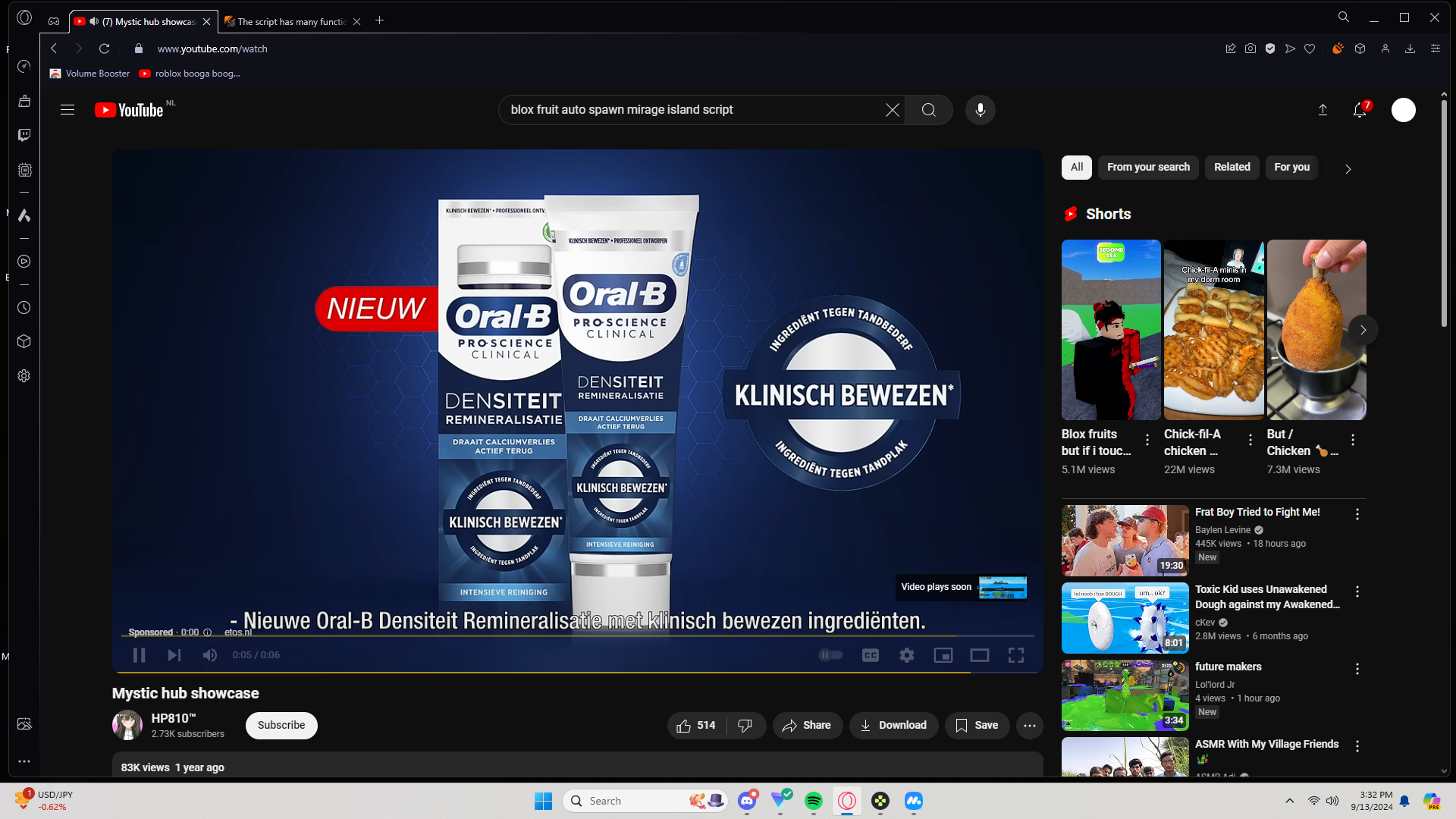The image size is (1456, 819).
Task: Skip to the next video
Action: (x=174, y=655)
